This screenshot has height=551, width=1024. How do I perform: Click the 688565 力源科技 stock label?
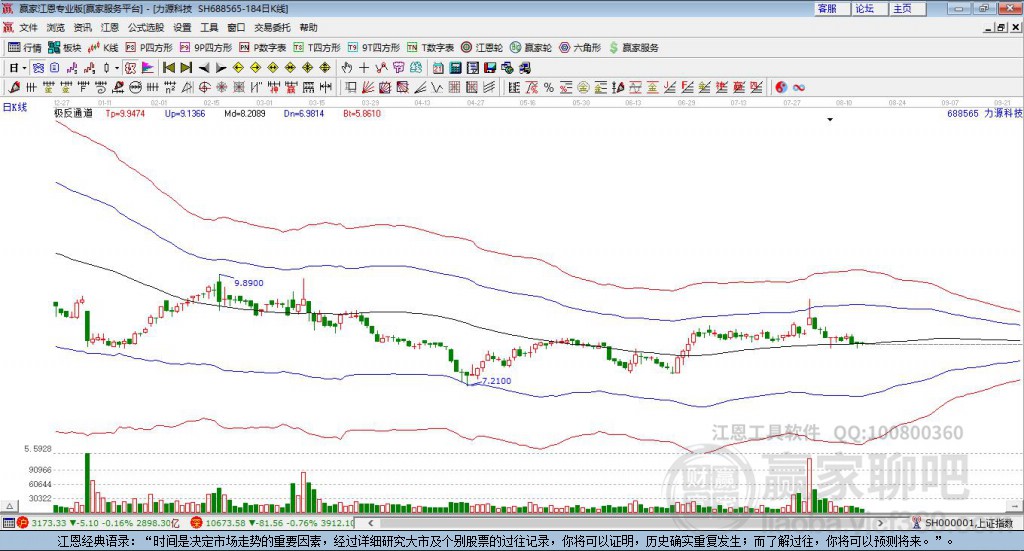click(x=985, y=113)
